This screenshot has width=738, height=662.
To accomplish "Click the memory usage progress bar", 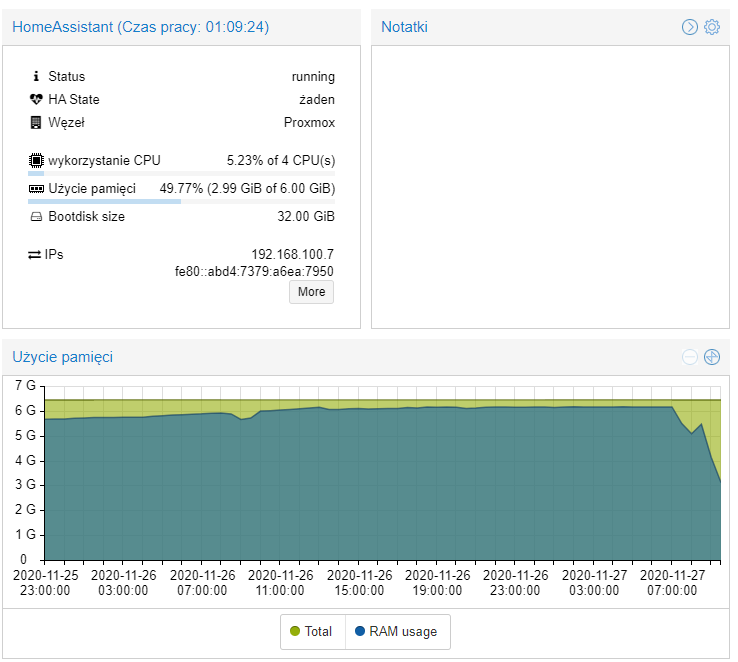I will [x=181, y=201].
